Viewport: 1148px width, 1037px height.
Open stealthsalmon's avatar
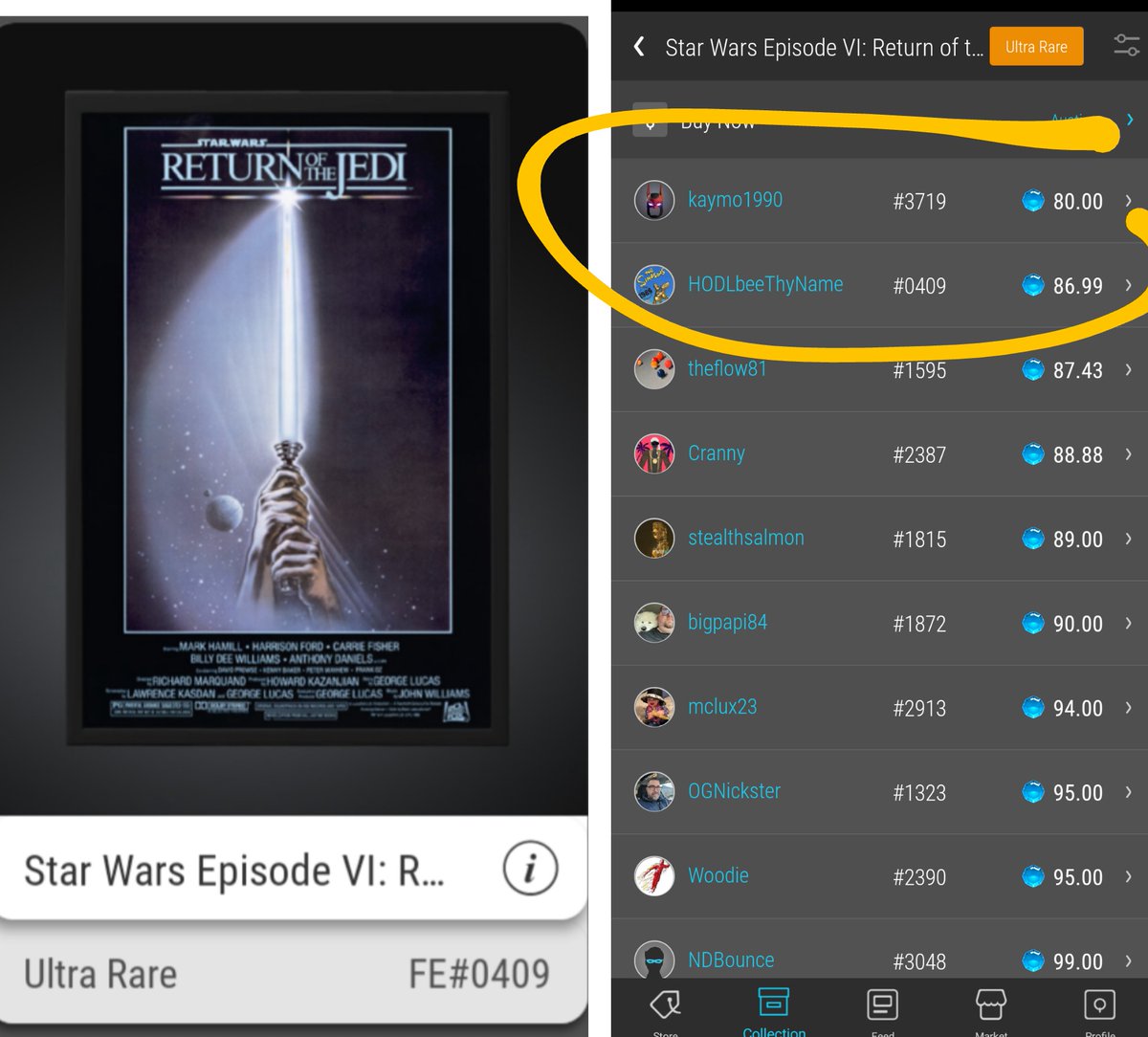tap(654, 538)
